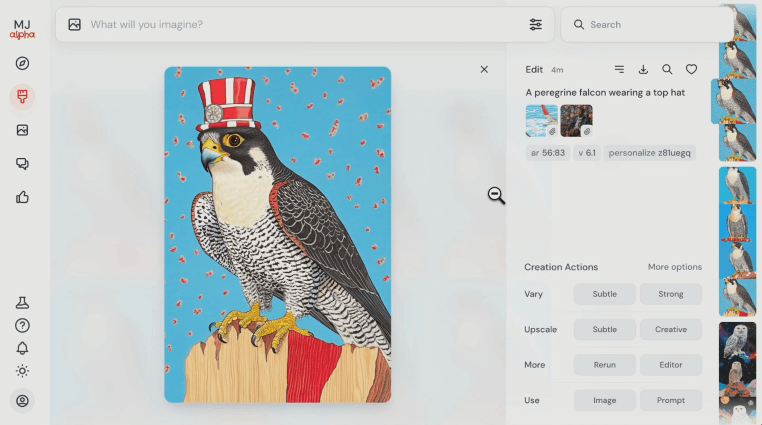Image resolution: width=762 pixels, height=425 pixels.
Task: Open the Organize gallery icon in sidebar
Action: point(22,130)
